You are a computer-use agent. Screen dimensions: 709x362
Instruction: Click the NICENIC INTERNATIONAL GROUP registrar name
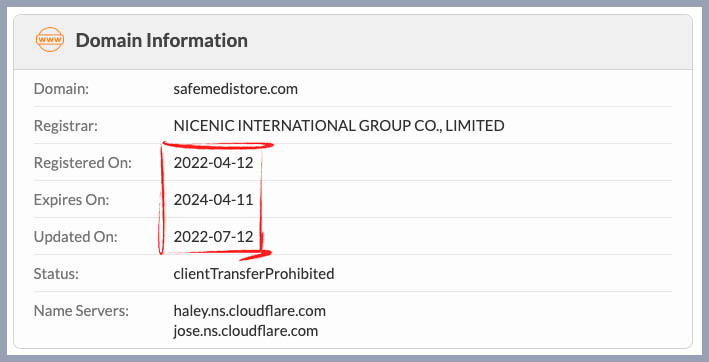point(339,125)
